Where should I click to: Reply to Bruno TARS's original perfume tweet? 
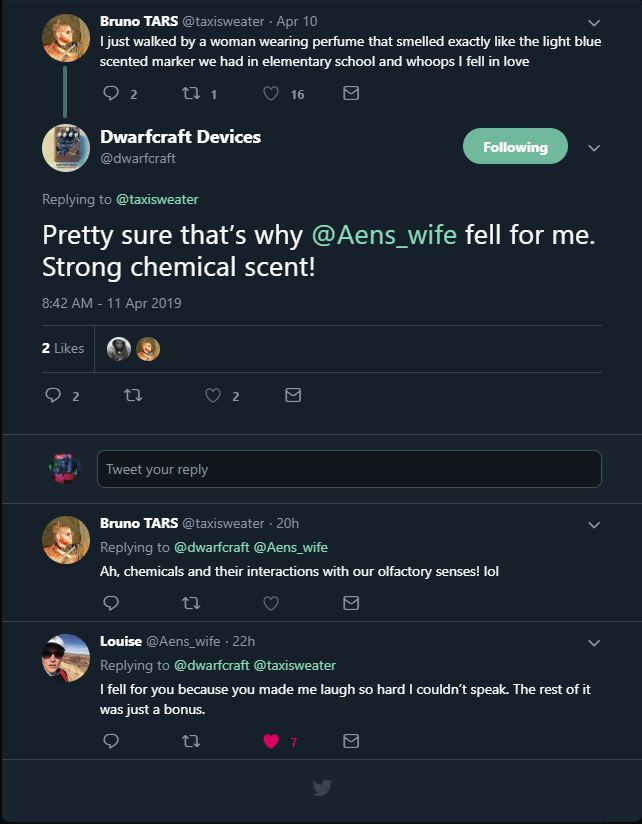[111, 93]
